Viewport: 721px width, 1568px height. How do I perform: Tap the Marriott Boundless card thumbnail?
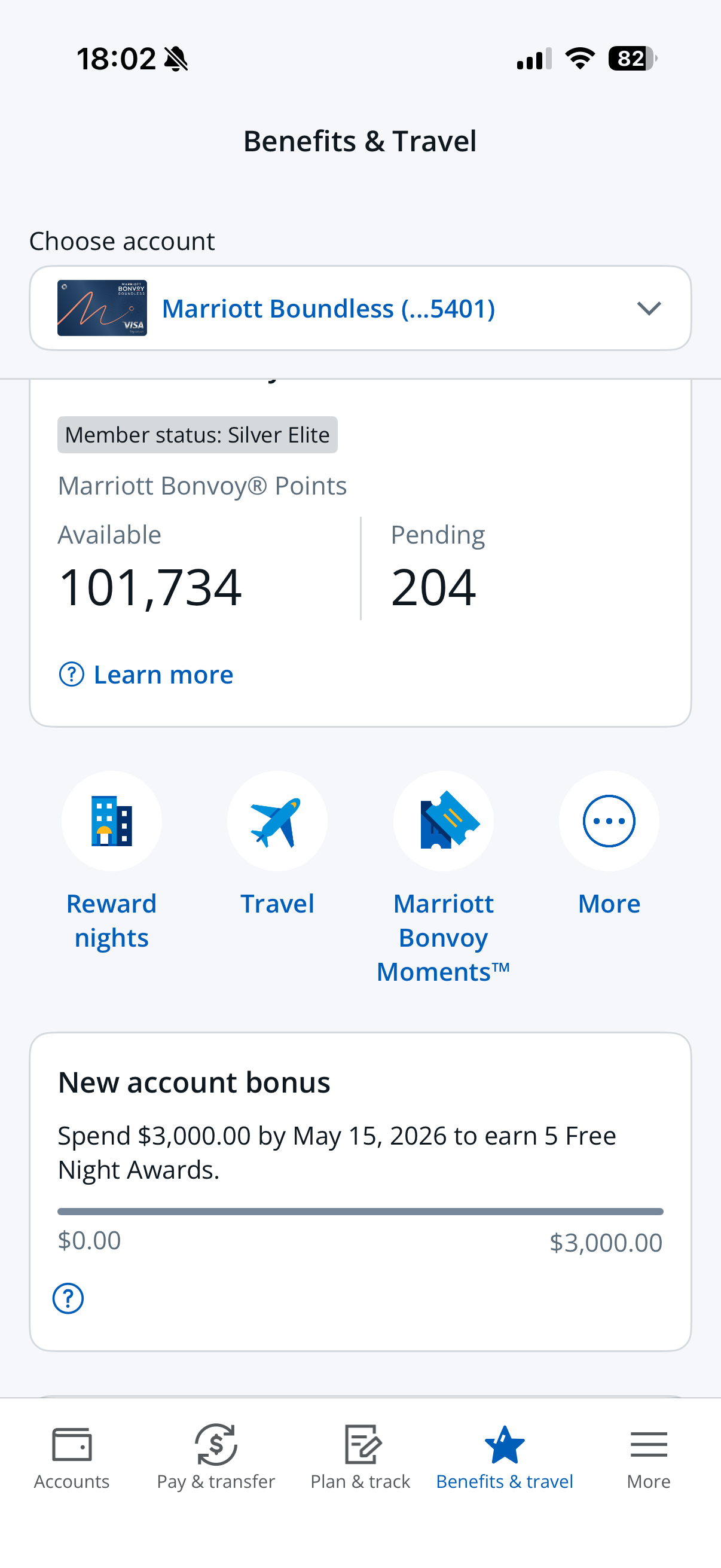[x=102, y=308]
